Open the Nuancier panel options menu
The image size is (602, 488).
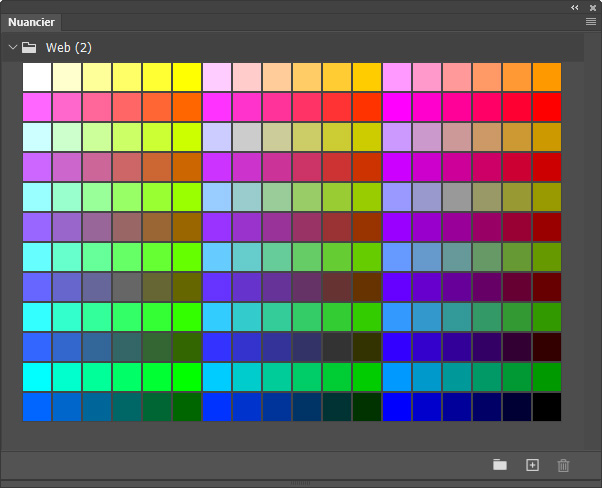pyautogui.click(x=591, y=22)
